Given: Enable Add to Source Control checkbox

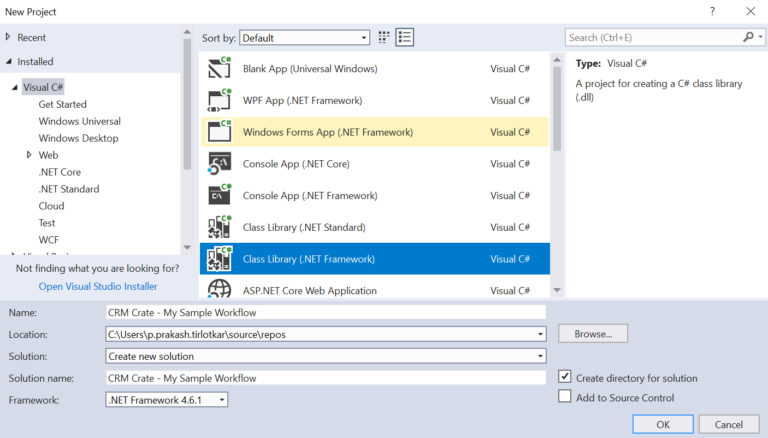Looking at the screenshot, I should pos(565,396).
